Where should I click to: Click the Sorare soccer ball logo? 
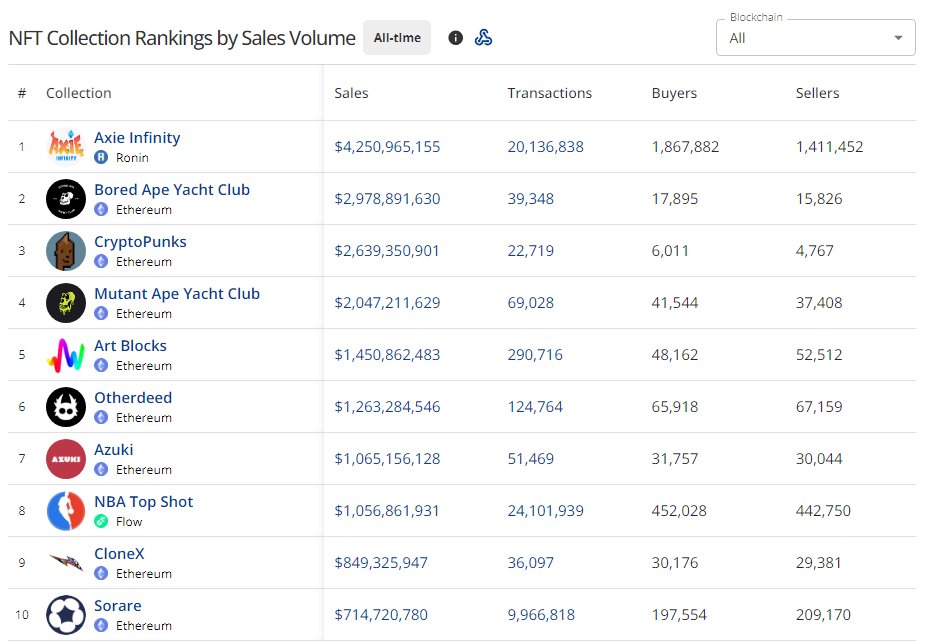pyautogui.click(x=66, y=615)
